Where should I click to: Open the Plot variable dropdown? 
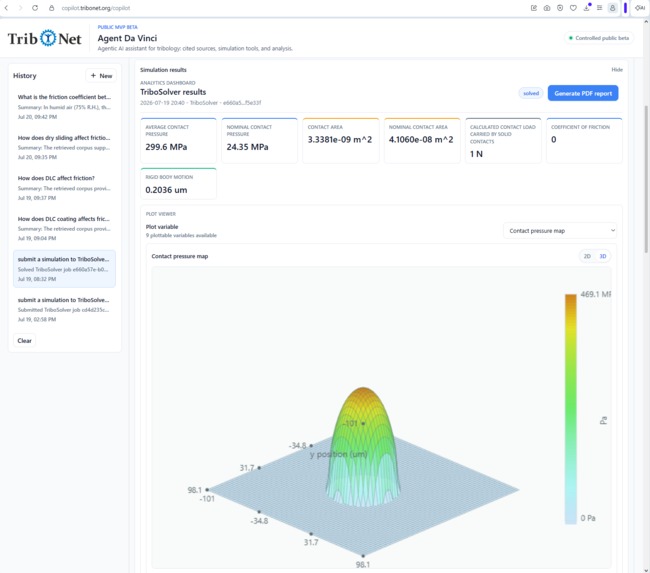click(560, 231)
